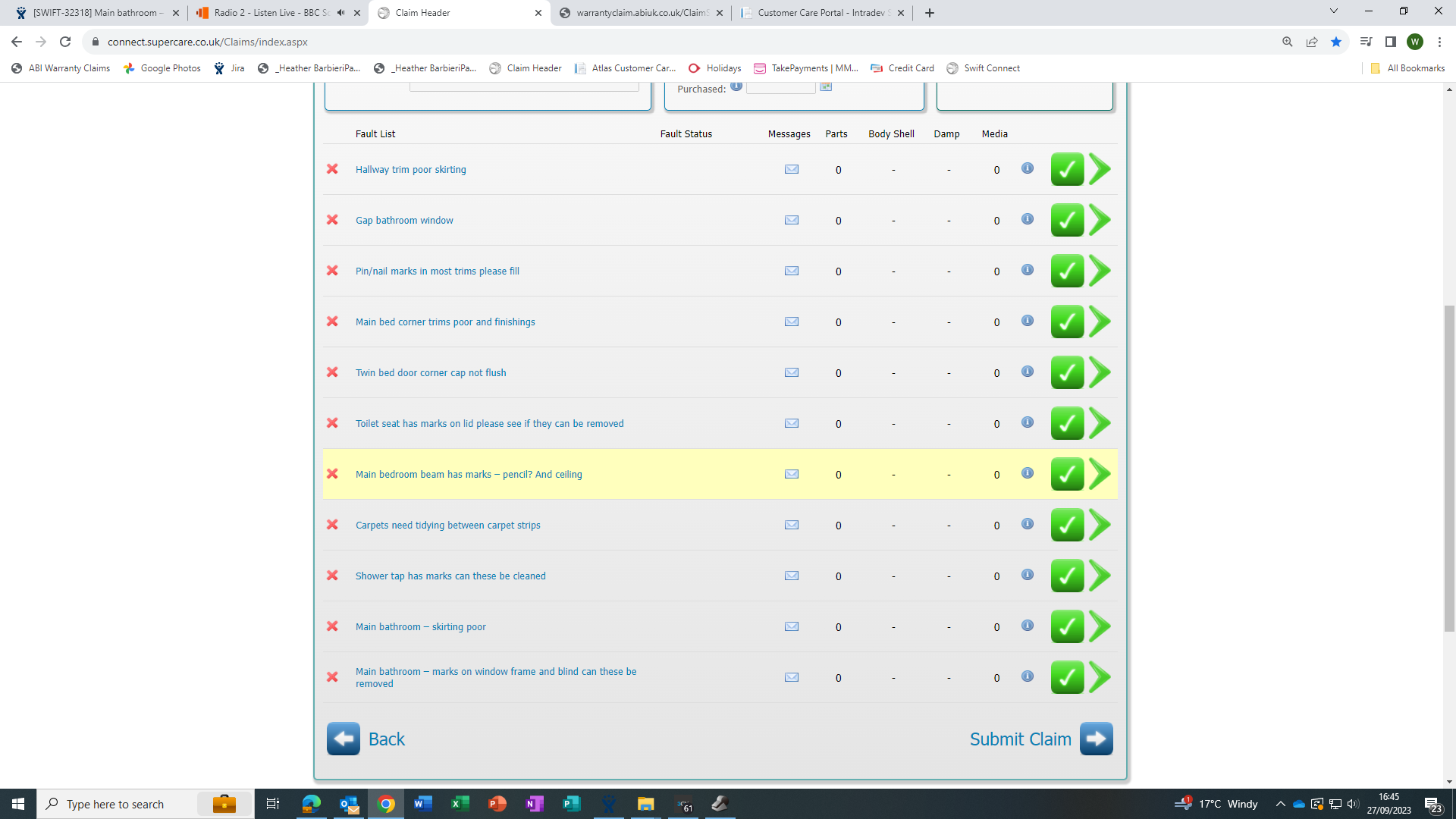The image size is (1456, 819).
Task: Click envelope icon for Main bathroom skirting poor
Action: pyautogui.click(x=791, y=626)
